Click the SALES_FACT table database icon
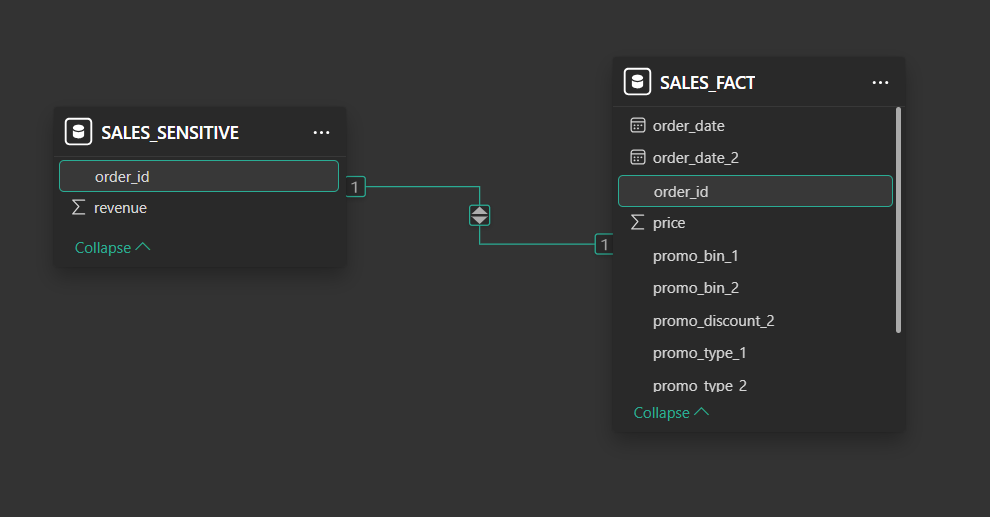 point(637,82)
